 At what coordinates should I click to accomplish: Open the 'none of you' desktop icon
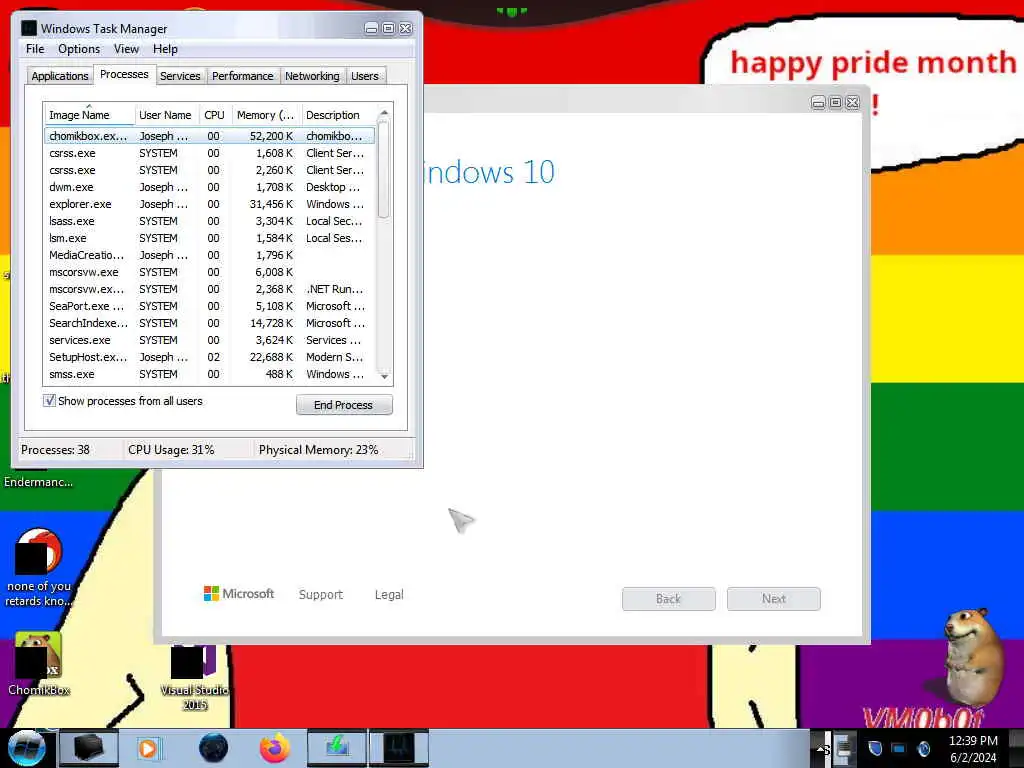[x=39, y=568]
